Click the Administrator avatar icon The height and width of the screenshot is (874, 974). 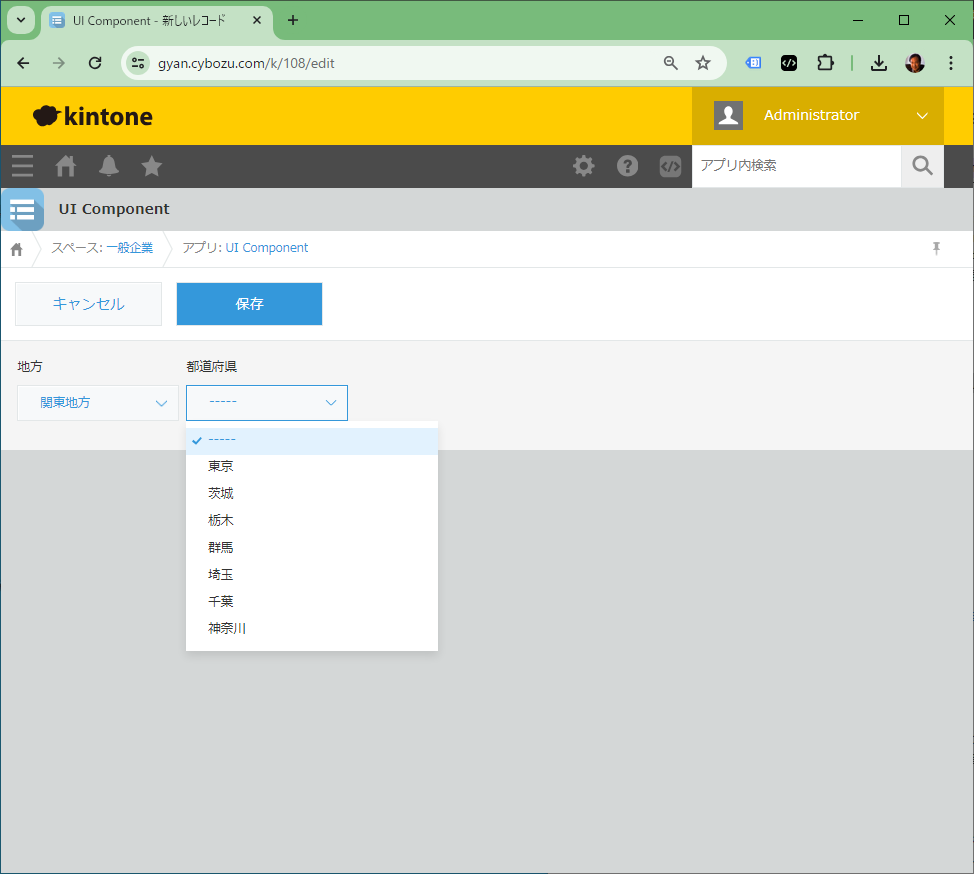728,116
